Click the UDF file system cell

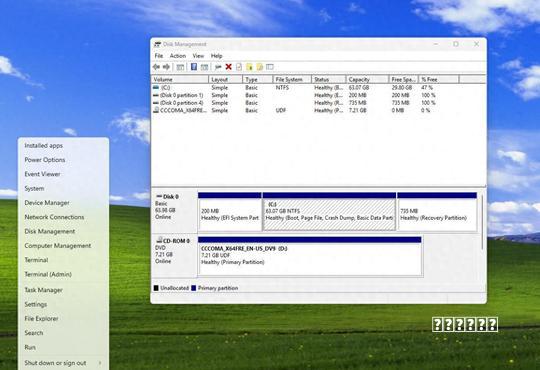(281, 110)
